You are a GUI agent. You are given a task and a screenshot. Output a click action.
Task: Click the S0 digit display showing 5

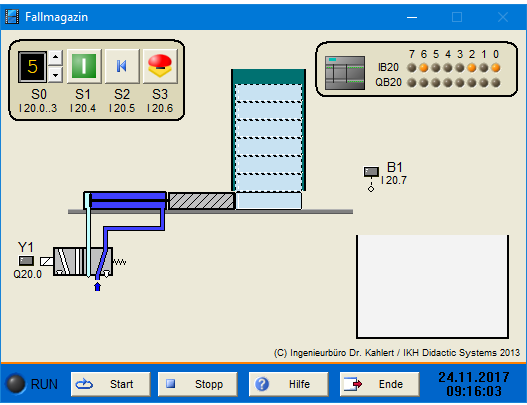pos(32,67)
